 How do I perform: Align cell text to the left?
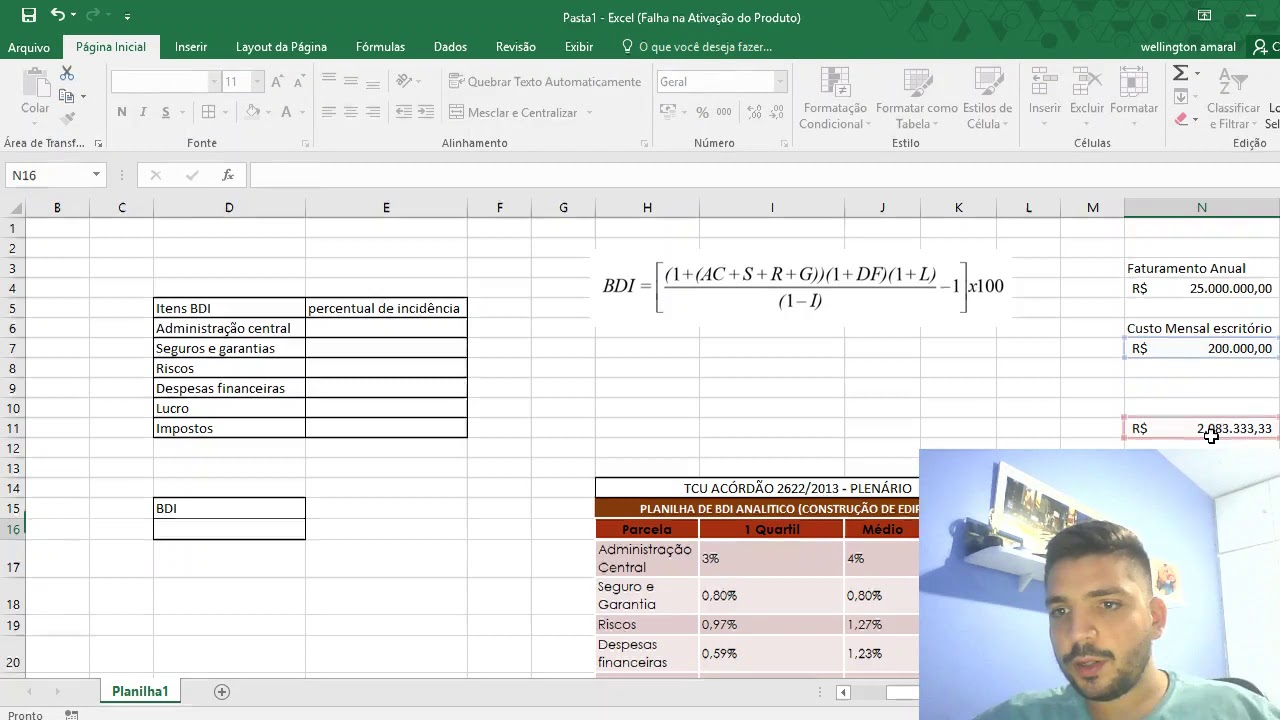point(329,112)
